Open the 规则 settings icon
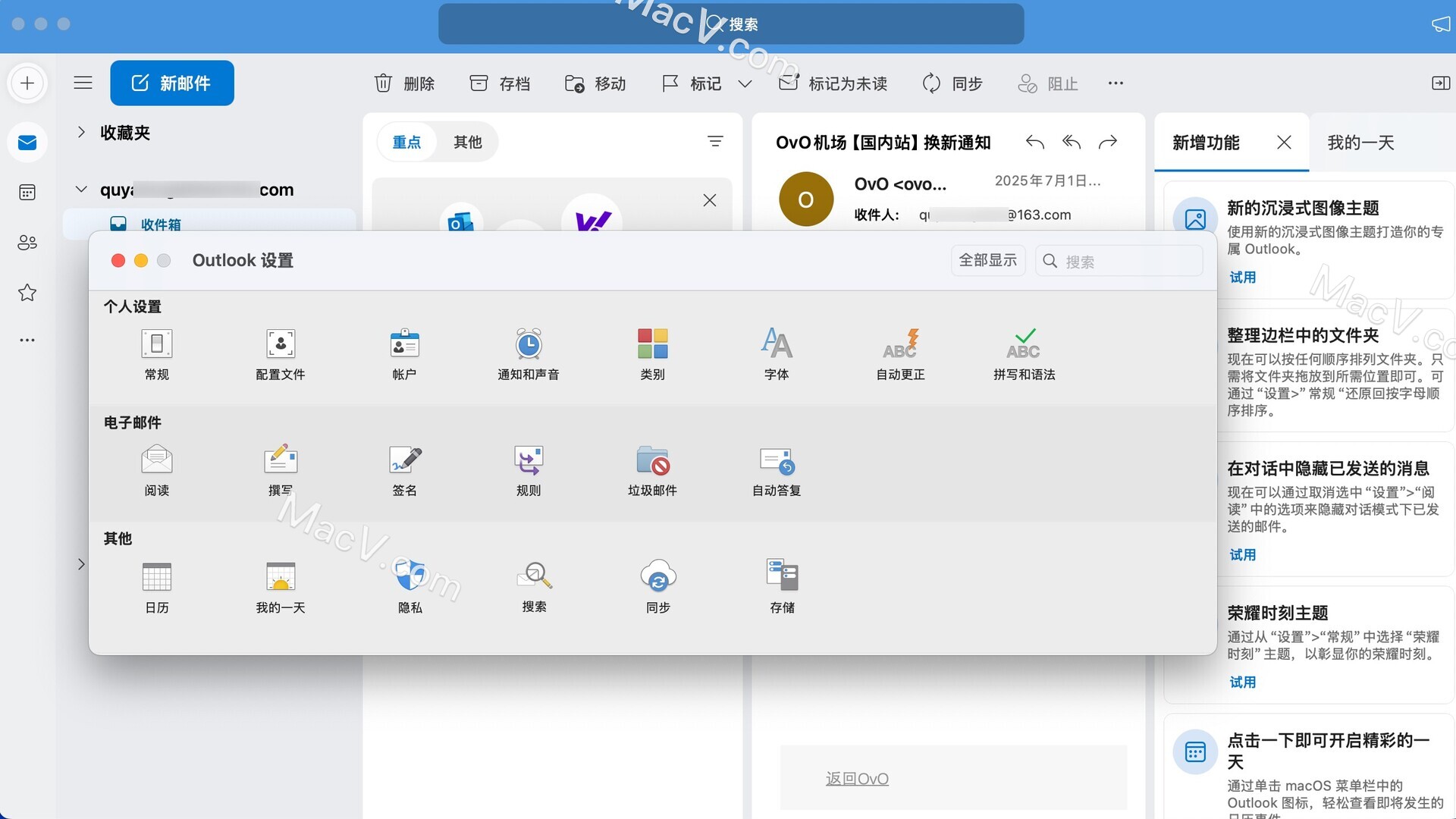 pyautogui.click(x=528, y=469)
